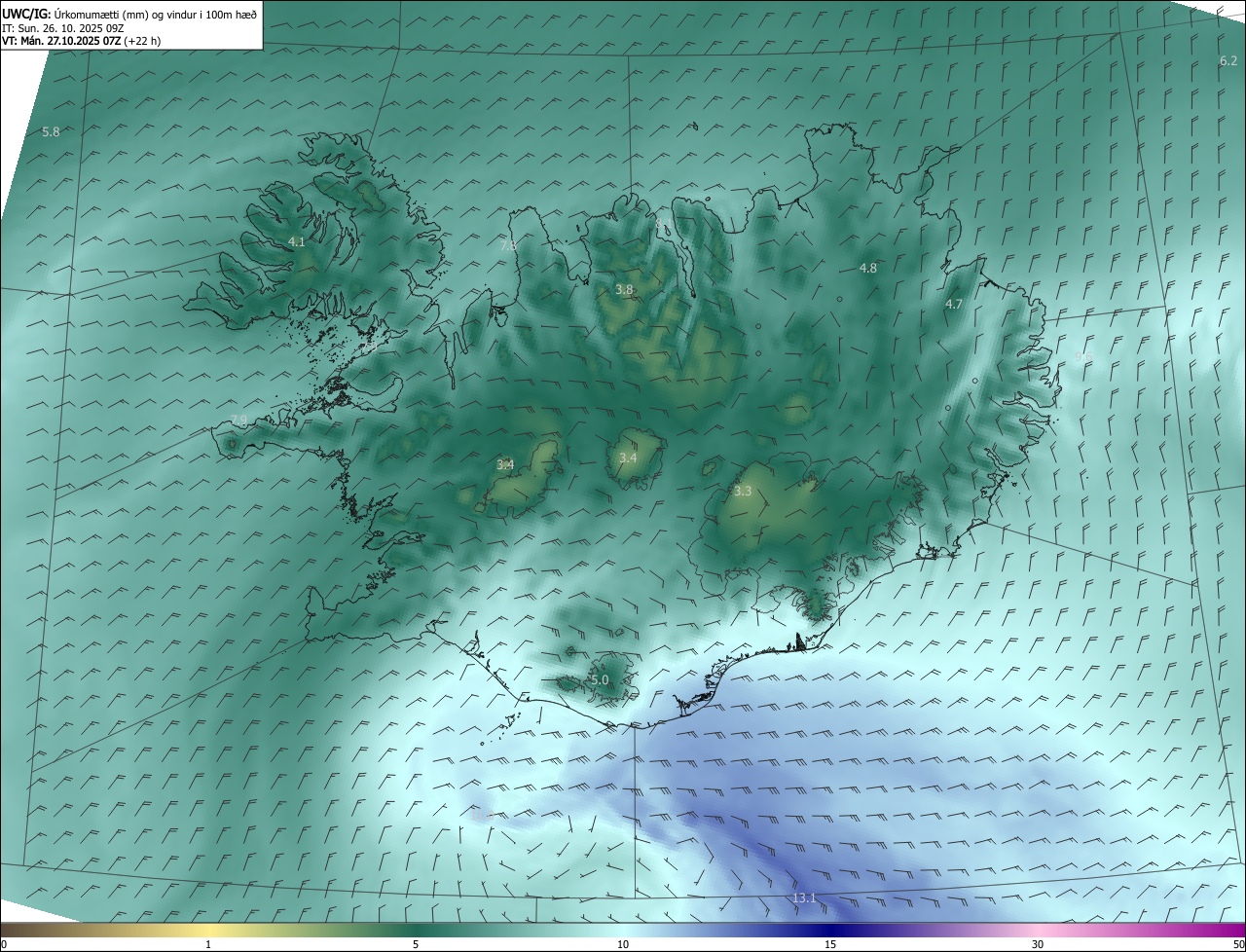Click the 13.1 maximum value label
Image resolution: width=1246 pixels, height=952 pixels.
[x=804, y=898]
